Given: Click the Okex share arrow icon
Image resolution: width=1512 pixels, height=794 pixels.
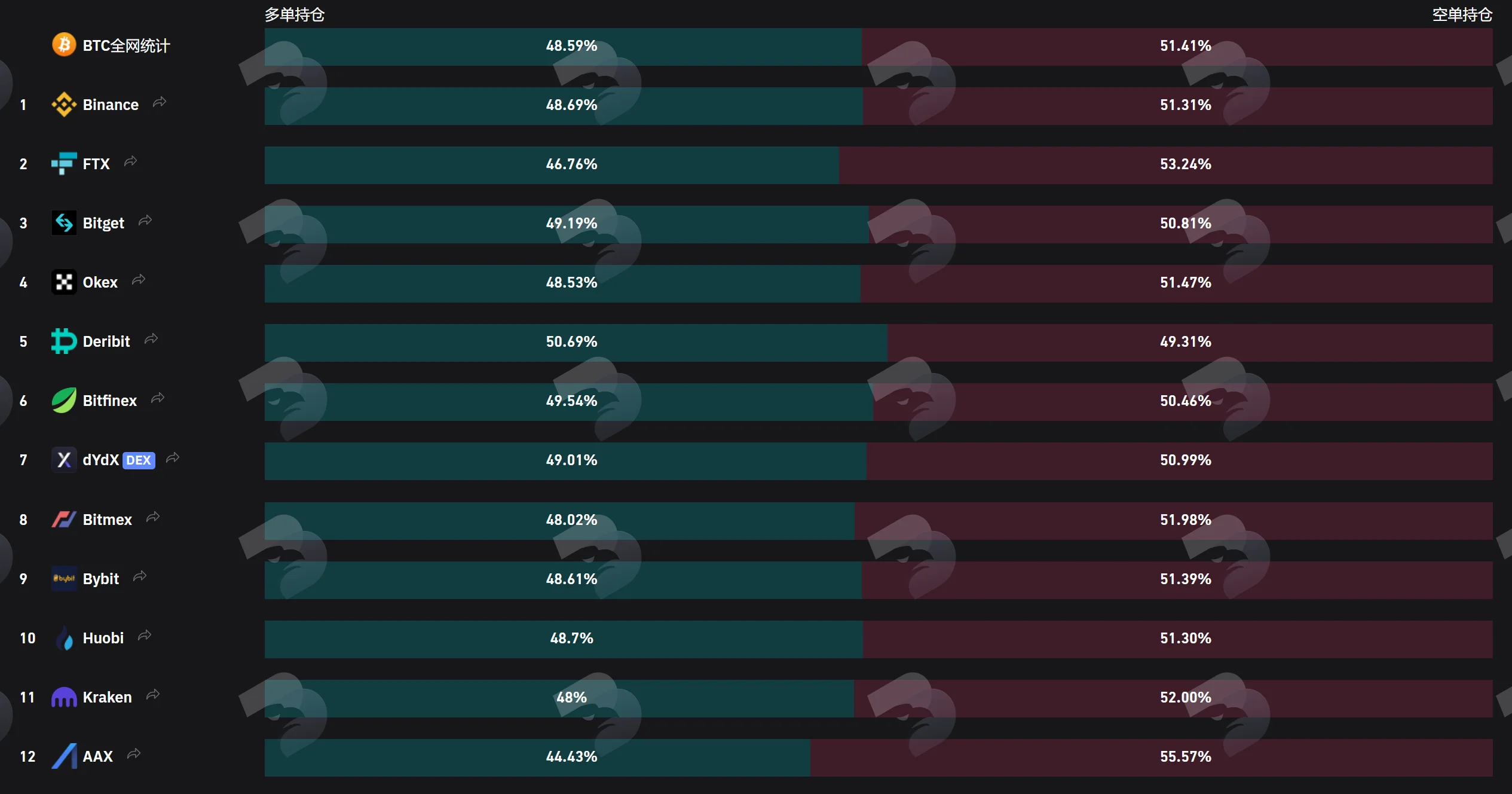Looking at the screenshot, I should 139,280.
